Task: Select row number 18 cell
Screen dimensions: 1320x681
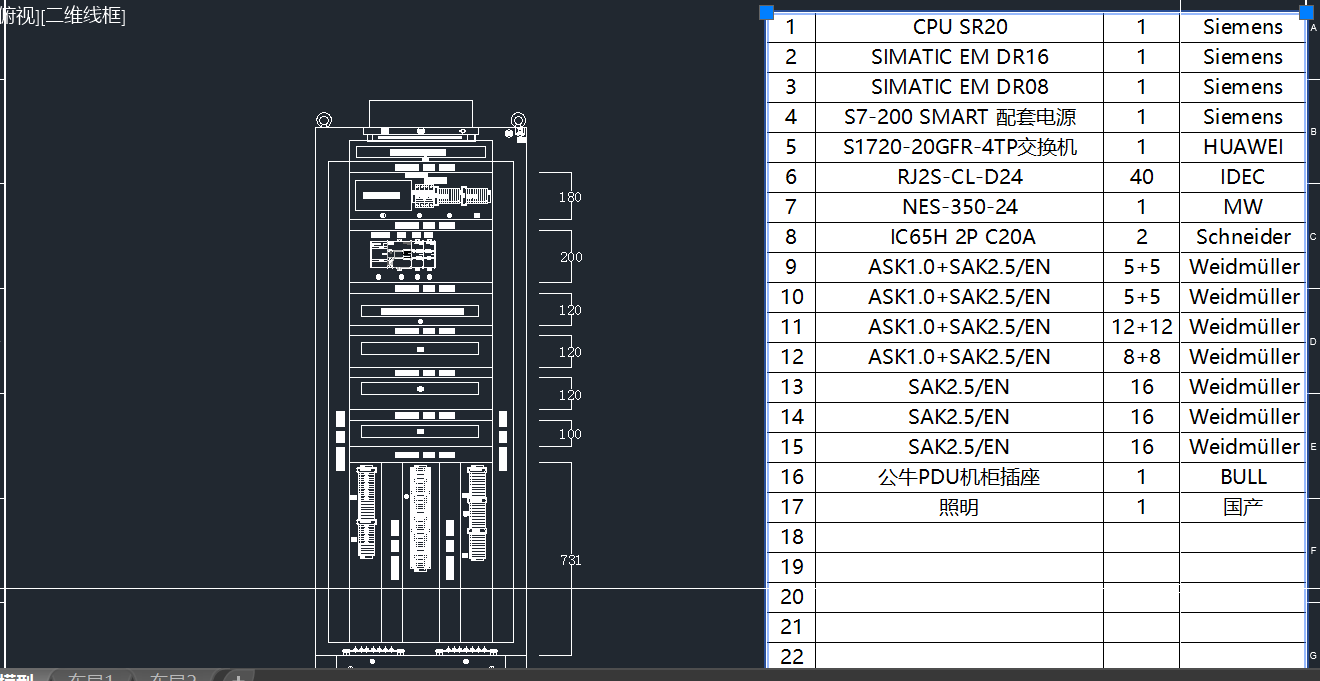Action: 792,537
